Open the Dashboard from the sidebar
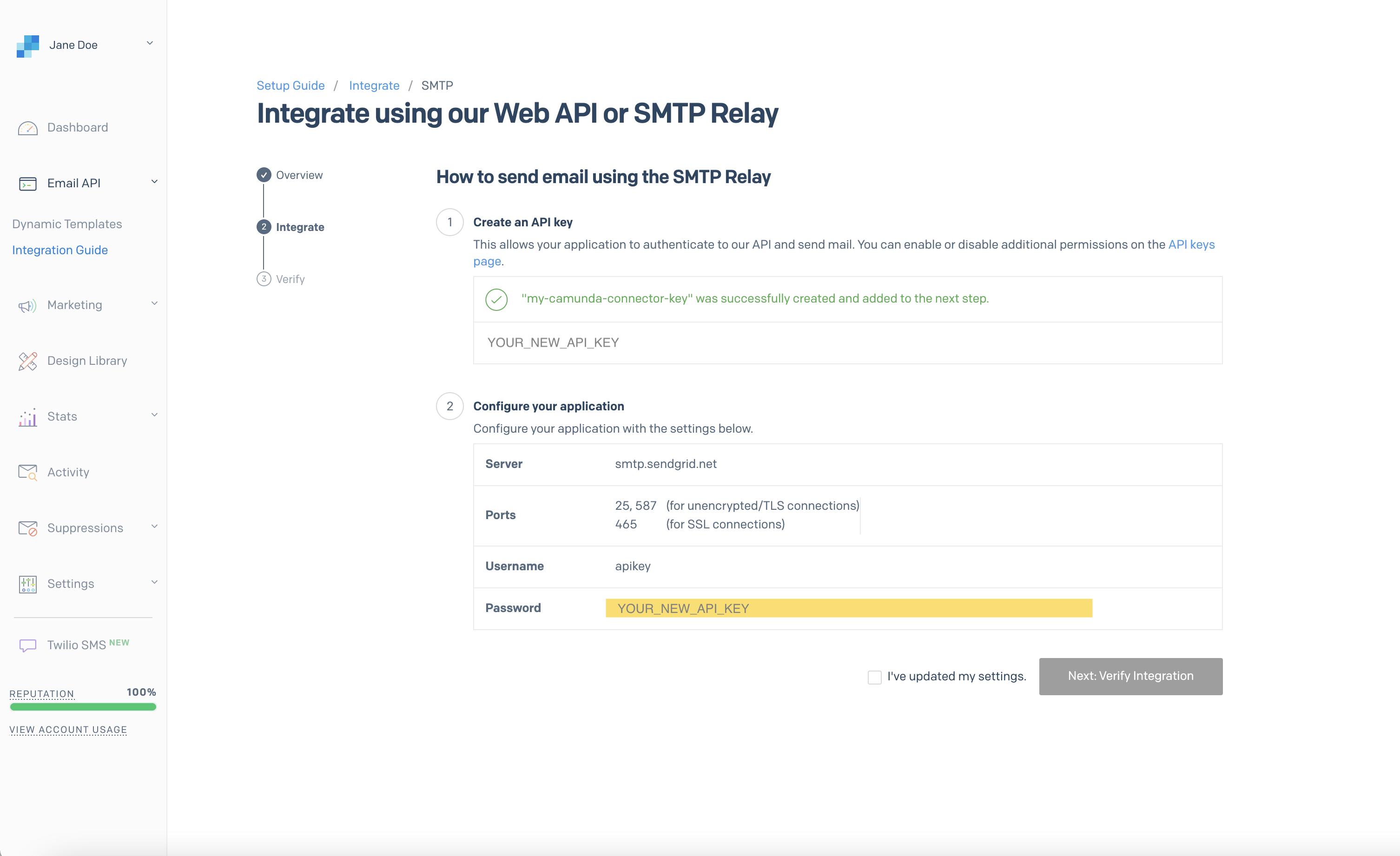 pyautogui.click(x=77, y=127)
